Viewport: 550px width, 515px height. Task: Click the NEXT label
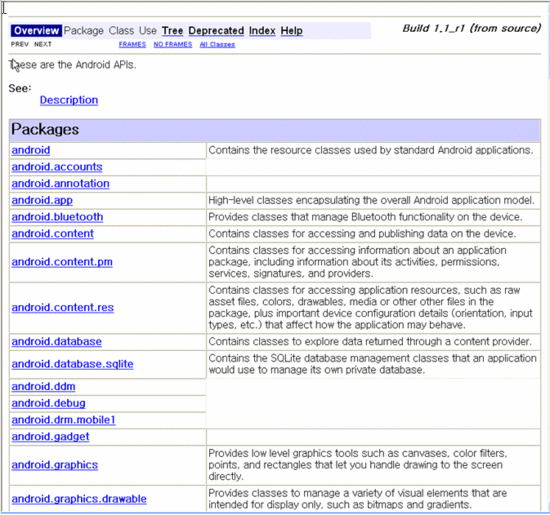pos(43,44)
